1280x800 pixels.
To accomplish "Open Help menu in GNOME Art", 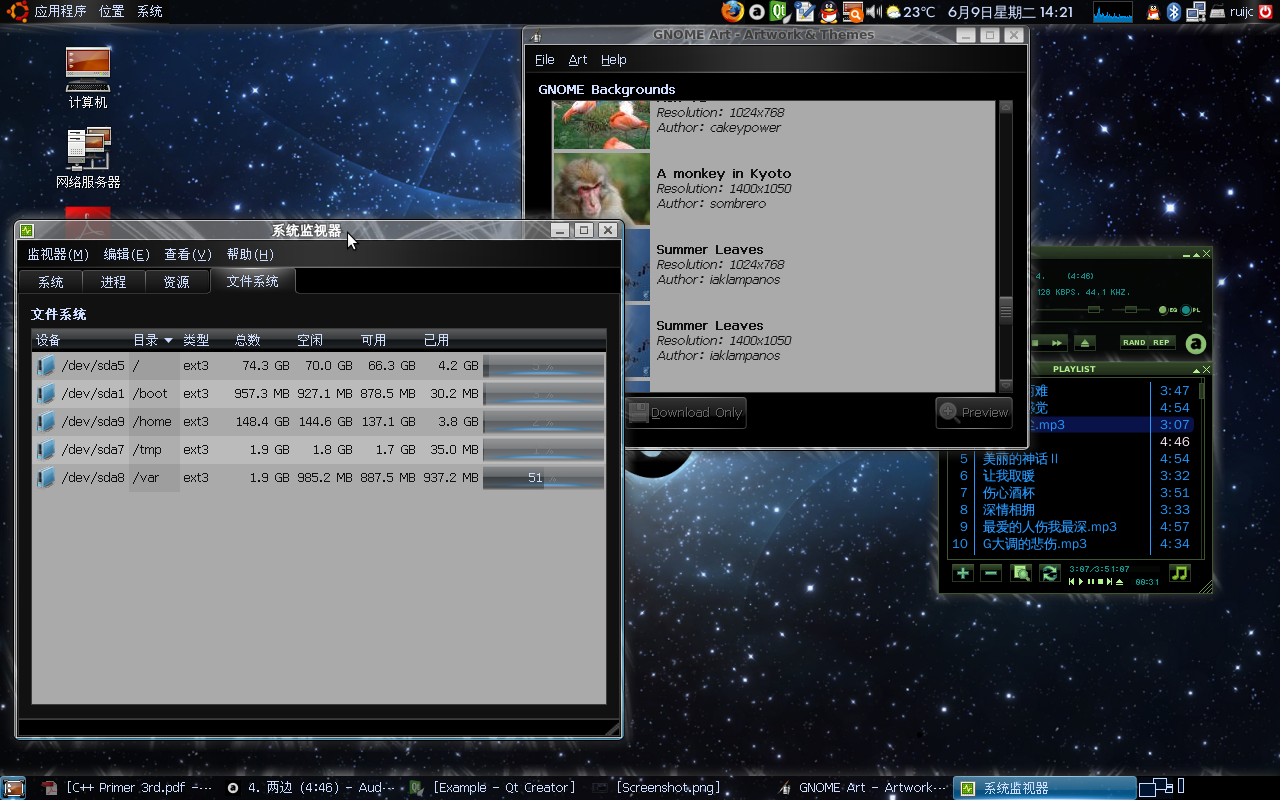I will click(614, 60).
